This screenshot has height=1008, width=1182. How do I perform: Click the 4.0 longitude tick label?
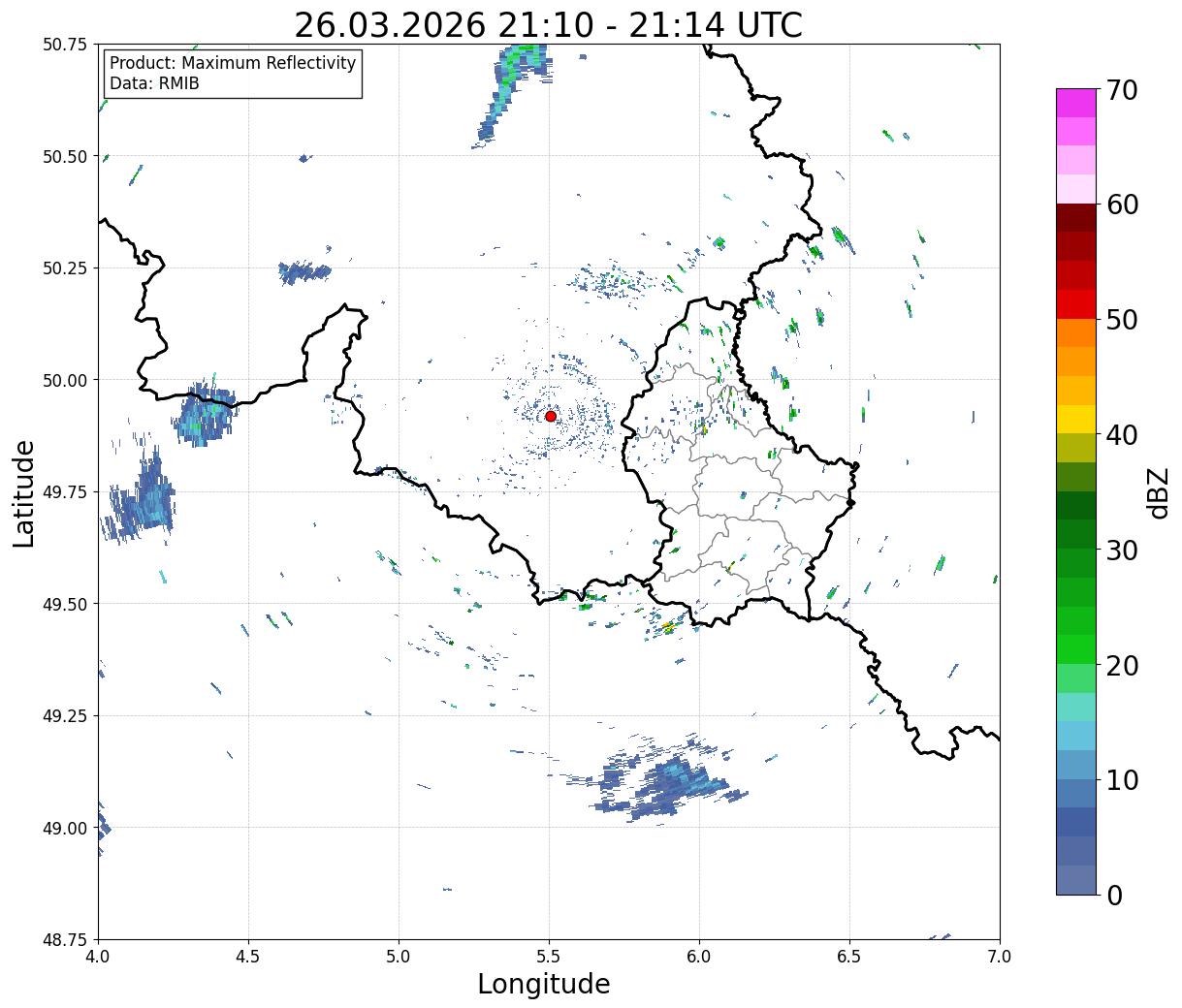[98, 956]
